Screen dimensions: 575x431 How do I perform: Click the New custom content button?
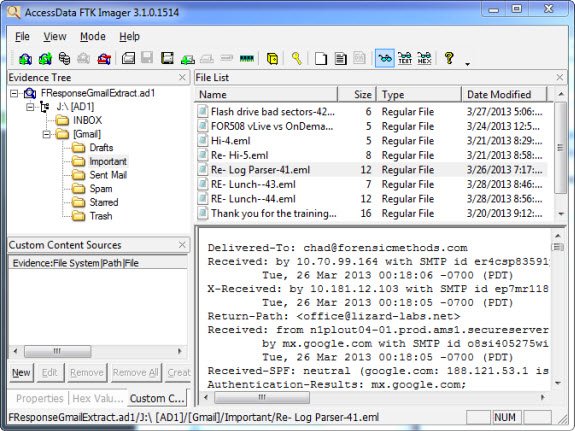coord(21,373)
